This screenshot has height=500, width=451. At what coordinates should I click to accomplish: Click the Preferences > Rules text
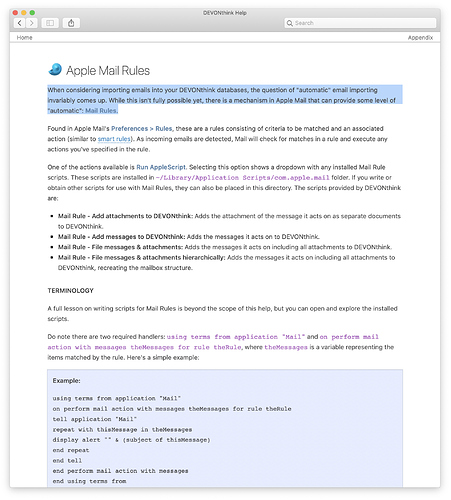point(142,129)
